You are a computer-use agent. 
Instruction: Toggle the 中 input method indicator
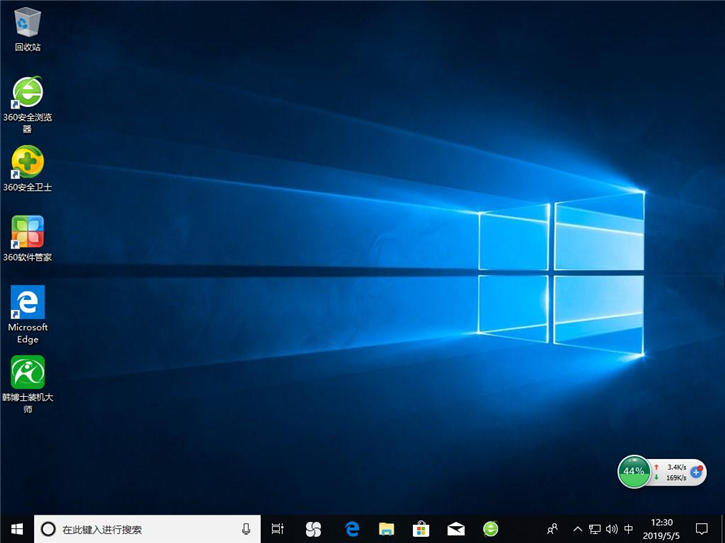click(628, 529)
